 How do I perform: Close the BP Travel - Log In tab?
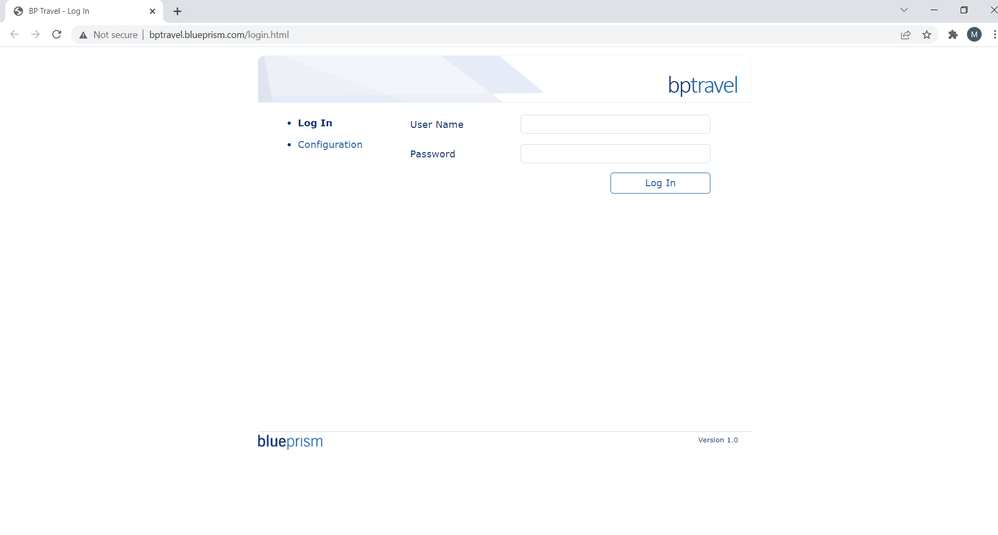pyautogui.click(x=152, y=11)
